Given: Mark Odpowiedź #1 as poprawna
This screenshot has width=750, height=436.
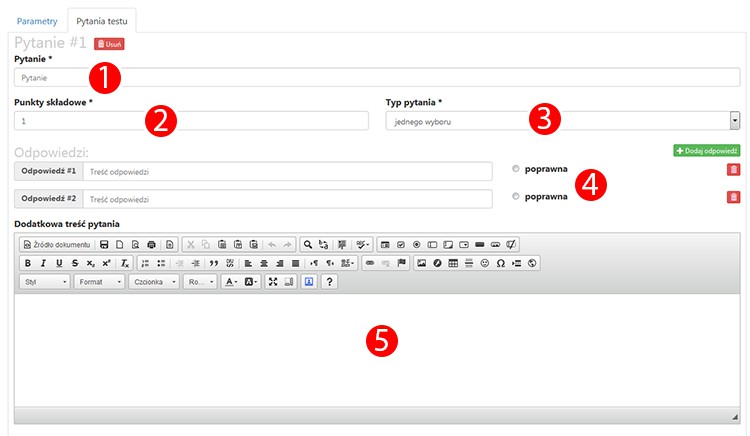Looking at the screenshot, I should [516, 169].
